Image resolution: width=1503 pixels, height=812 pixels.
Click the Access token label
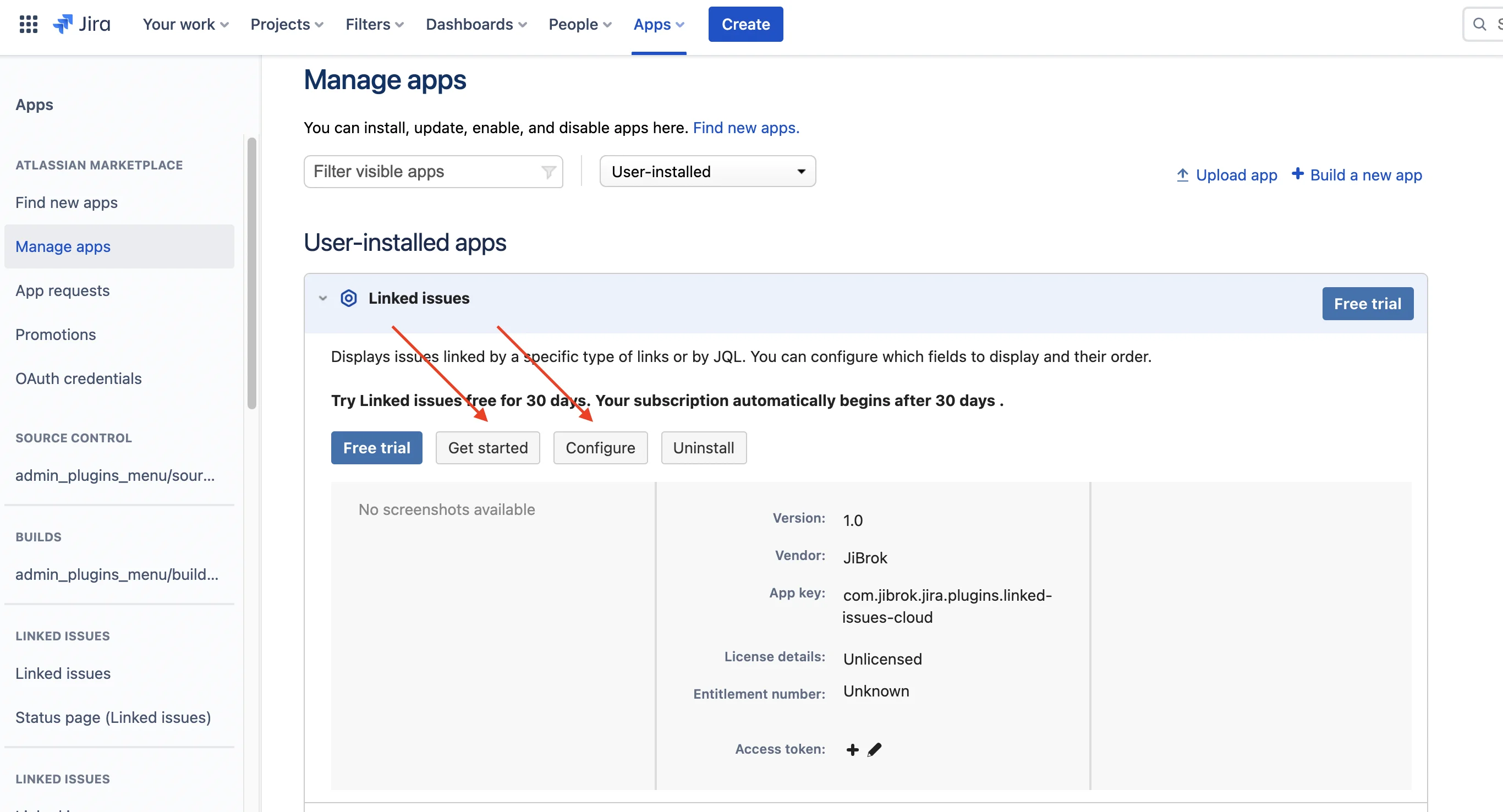(780, 749)
